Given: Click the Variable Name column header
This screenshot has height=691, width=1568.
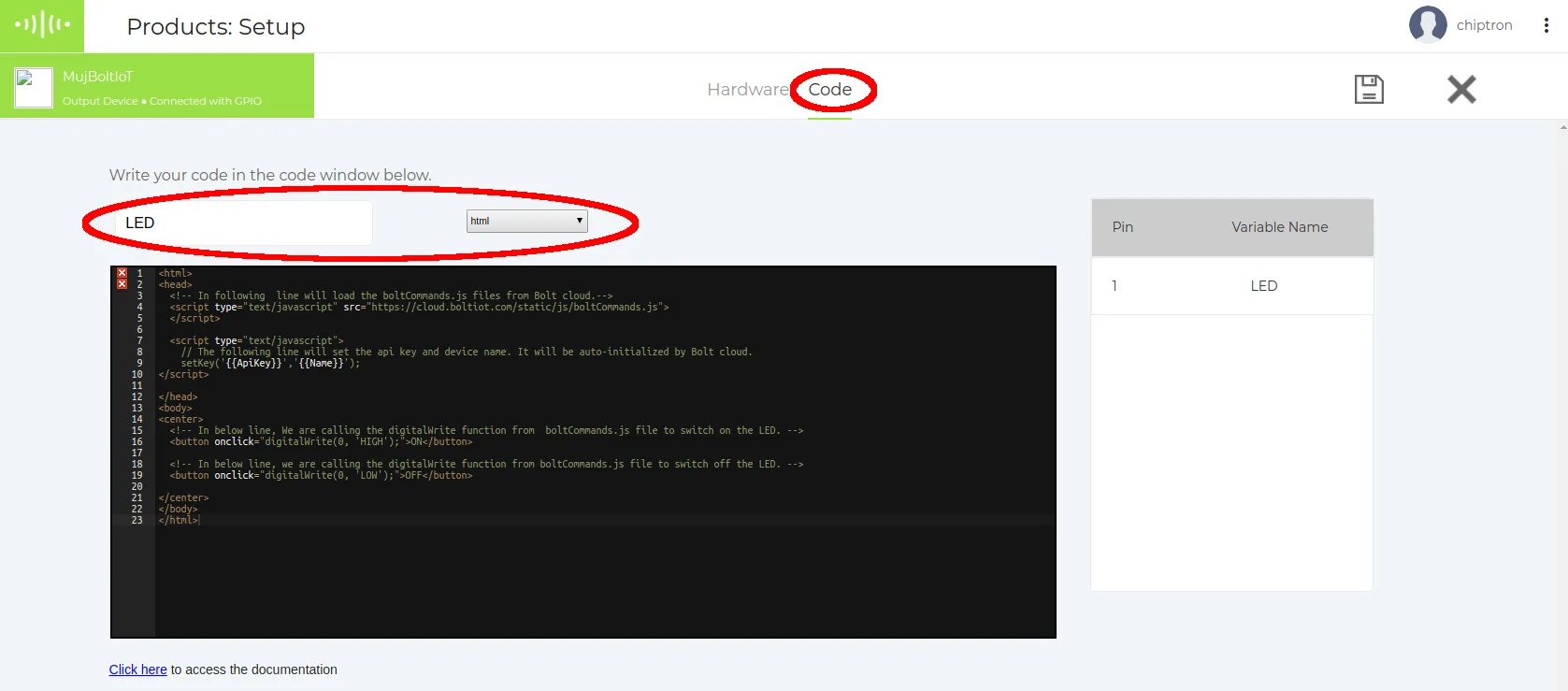Looking at the screenshot, I should click(x=1279, y=227).
